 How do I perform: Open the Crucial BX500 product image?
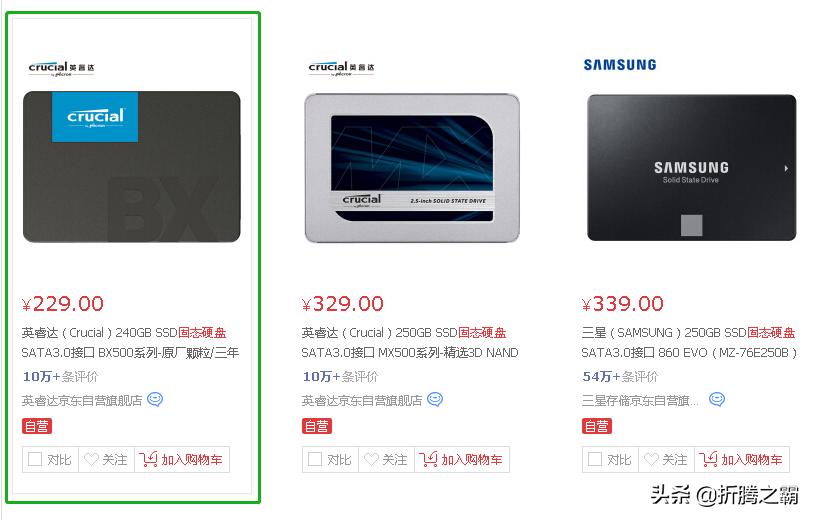(x=132, y=167)
